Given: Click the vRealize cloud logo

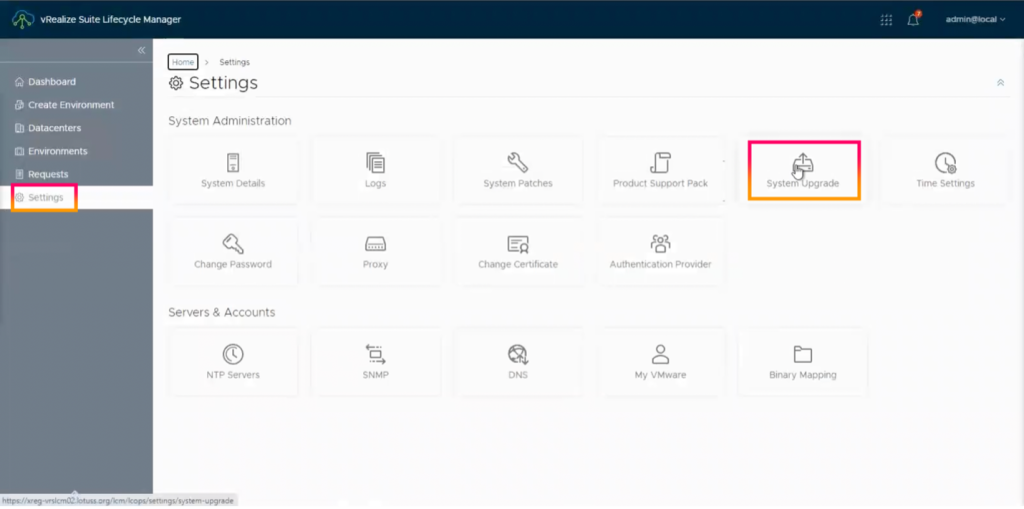Looking at the screenshot, I should [x=24, y=19].
